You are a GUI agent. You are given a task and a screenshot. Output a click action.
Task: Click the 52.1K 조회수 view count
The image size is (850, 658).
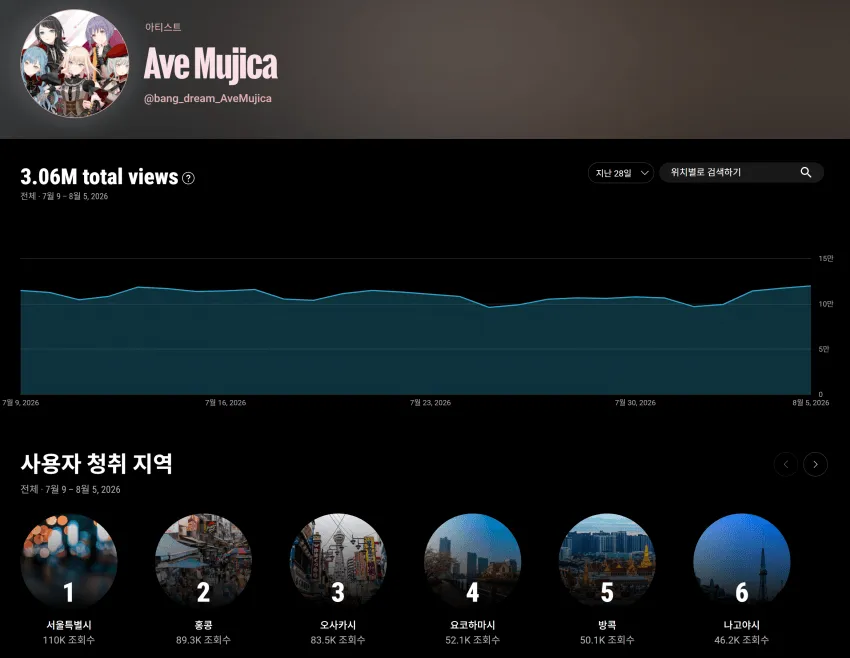[x=472, y=640]
